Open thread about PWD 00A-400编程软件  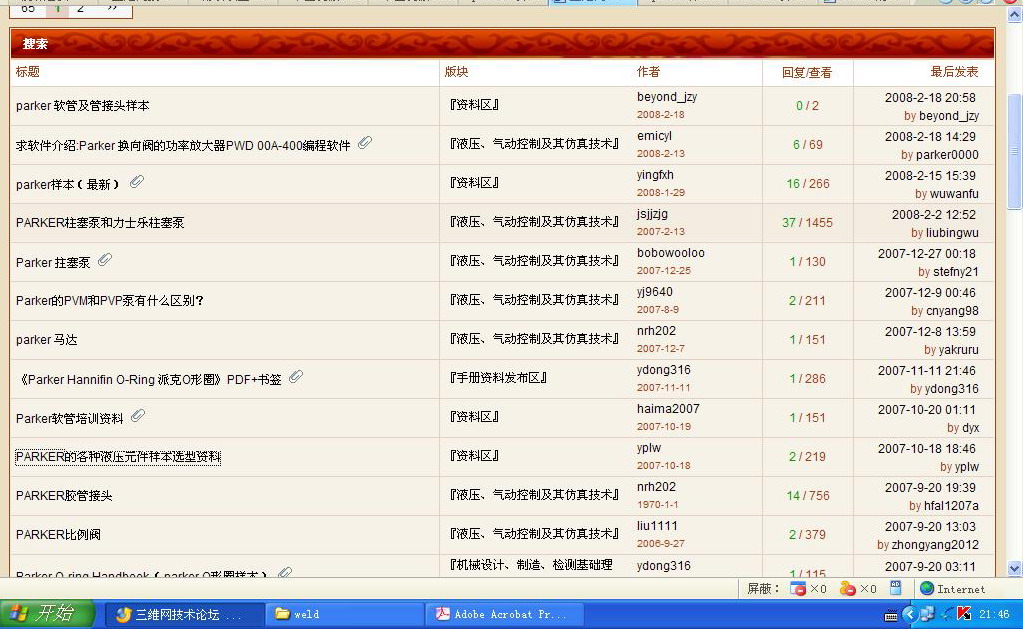(183, 146)
